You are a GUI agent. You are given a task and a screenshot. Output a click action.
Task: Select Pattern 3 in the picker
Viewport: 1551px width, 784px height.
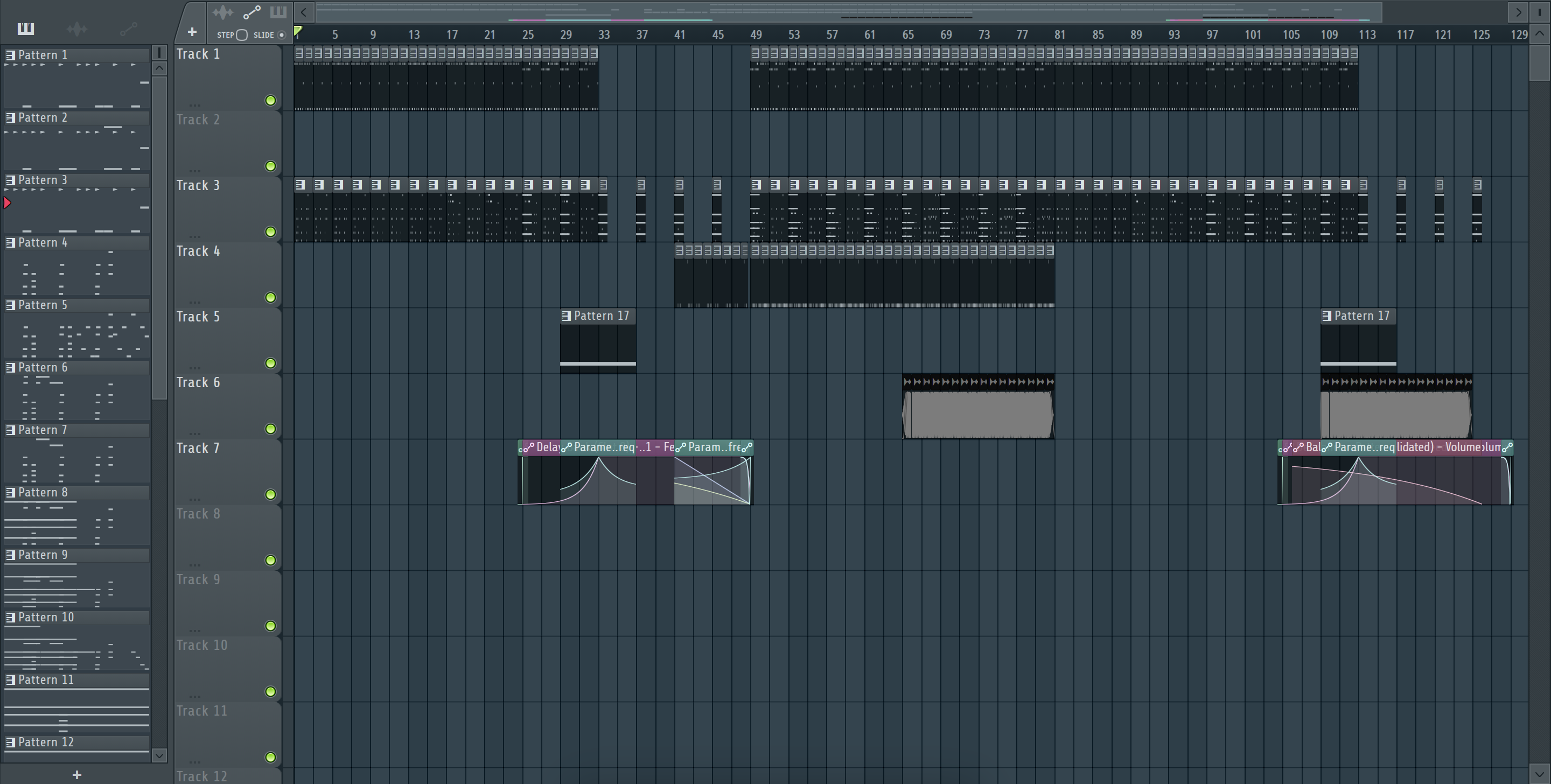coord(76,180)
